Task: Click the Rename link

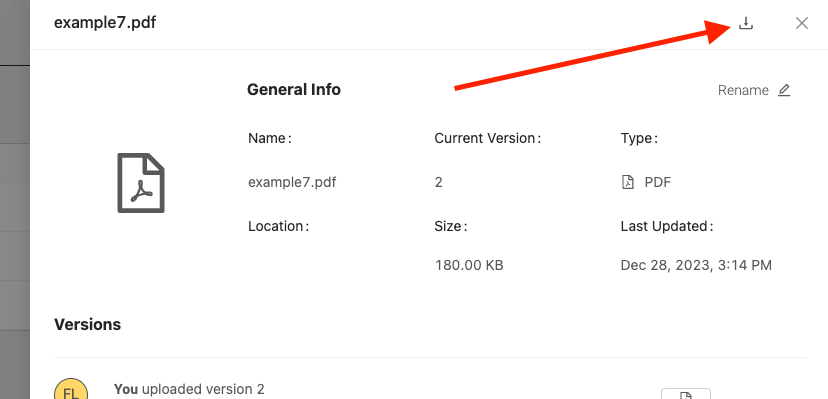Action: tap(743, 90)
